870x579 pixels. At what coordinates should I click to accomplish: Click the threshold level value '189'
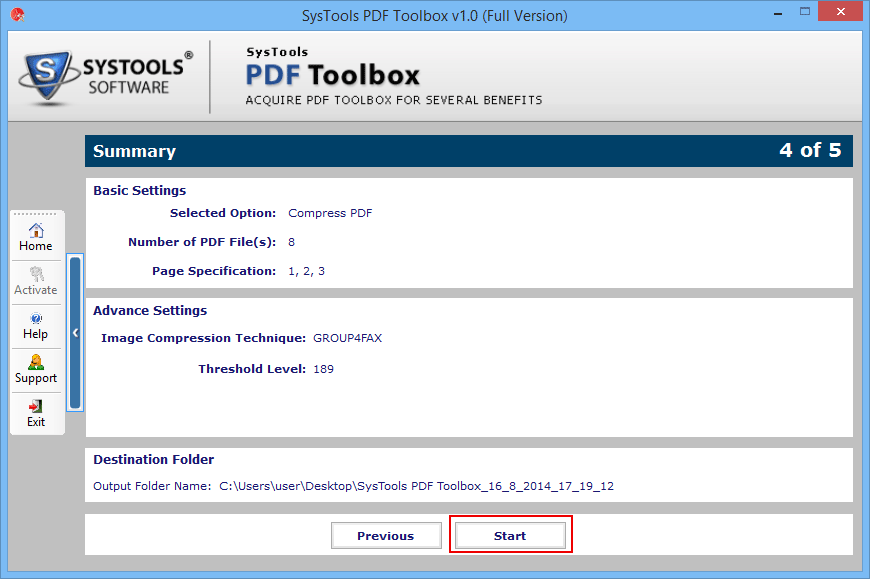(x=323, y=369)
